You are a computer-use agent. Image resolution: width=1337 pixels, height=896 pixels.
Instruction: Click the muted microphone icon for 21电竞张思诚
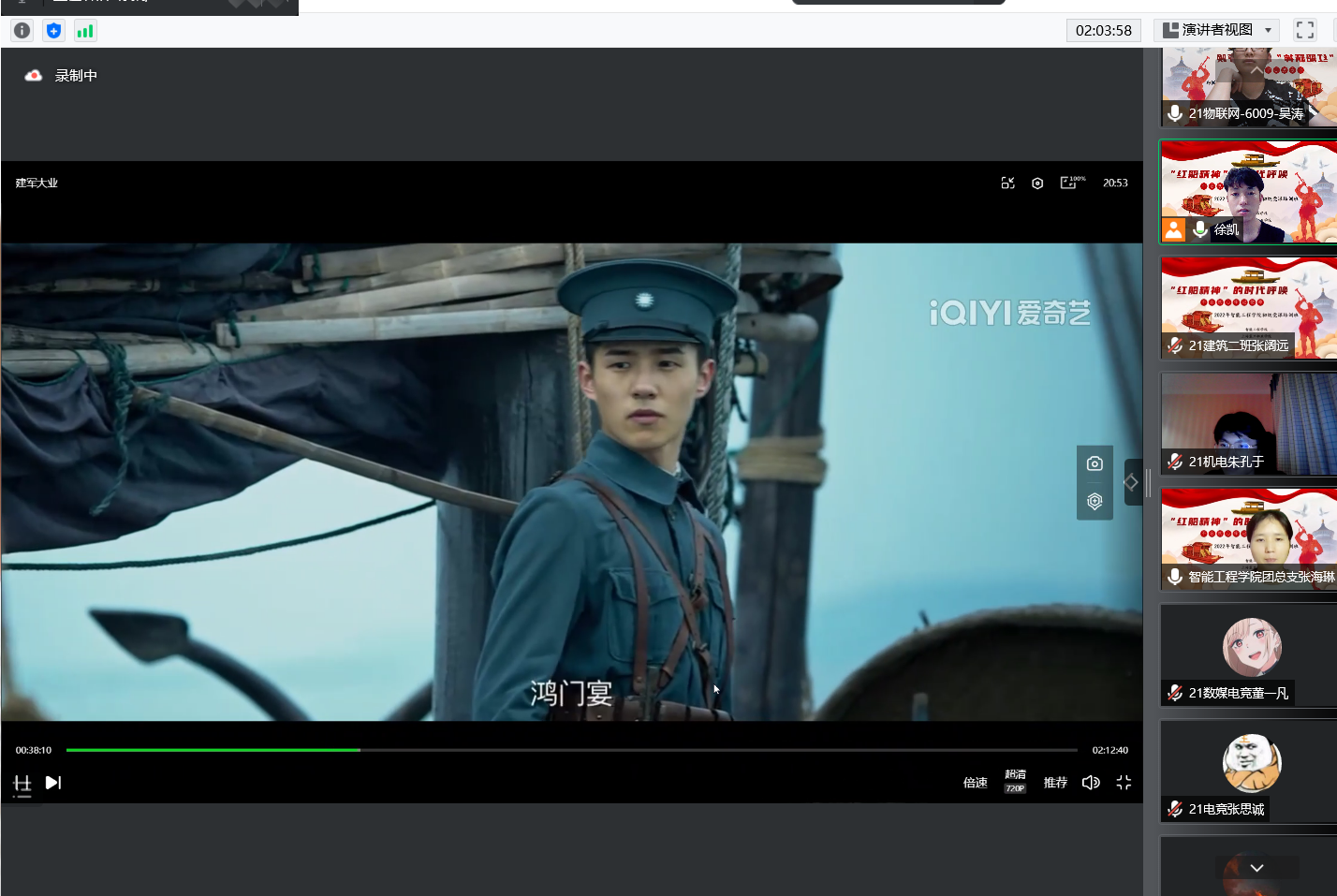1175,809
